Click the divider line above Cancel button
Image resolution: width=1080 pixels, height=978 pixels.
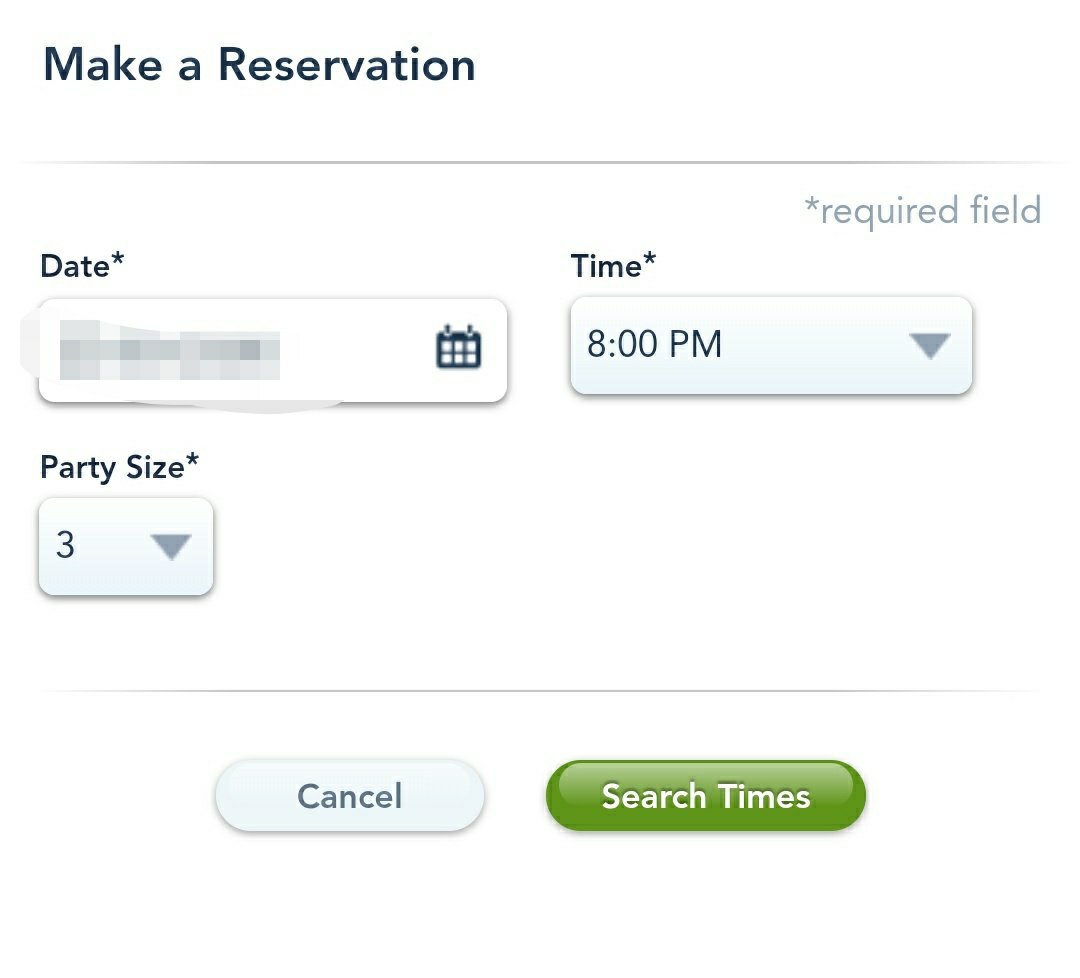click(x=540, y=690)
